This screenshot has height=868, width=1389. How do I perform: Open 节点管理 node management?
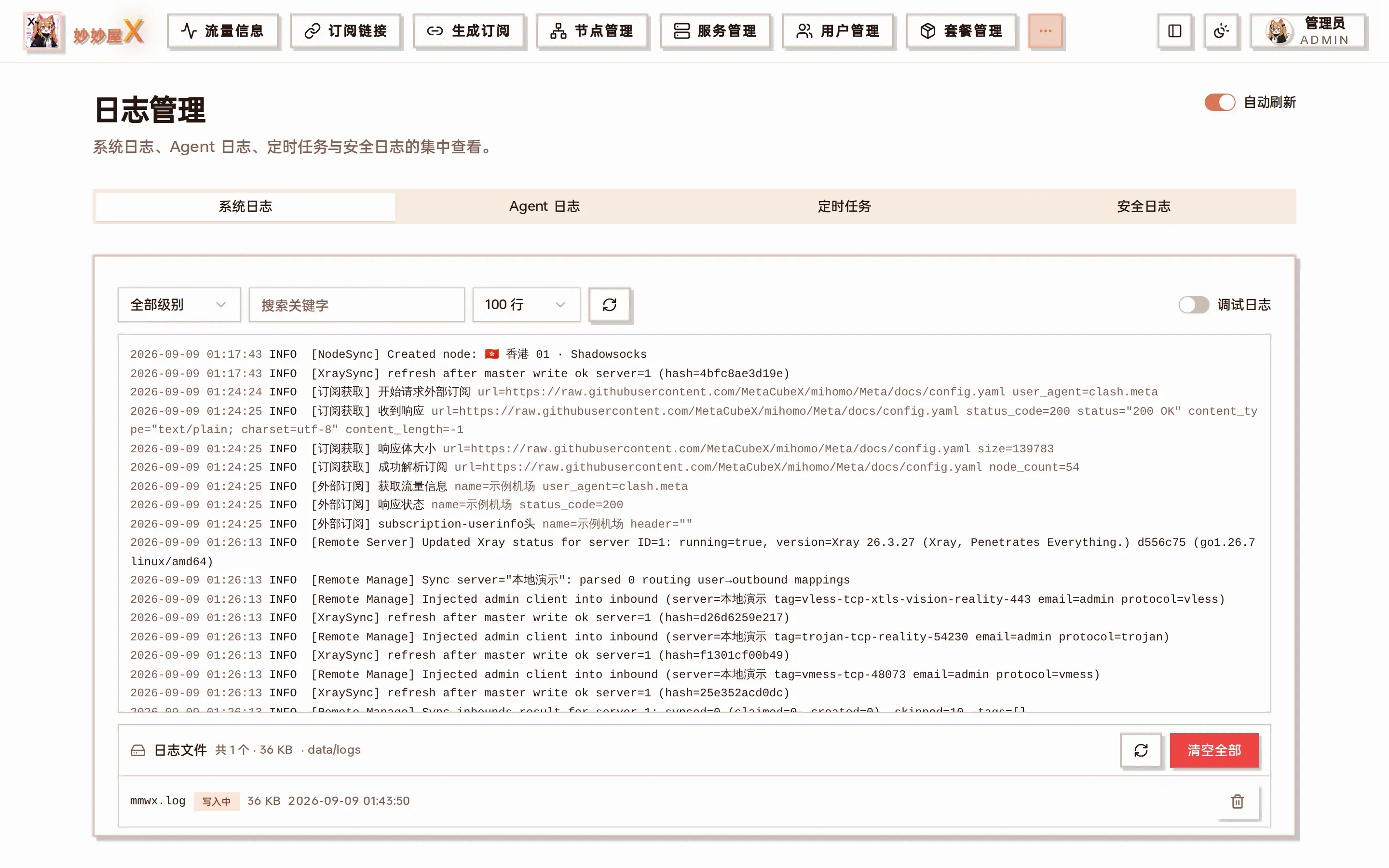point(592,31)
